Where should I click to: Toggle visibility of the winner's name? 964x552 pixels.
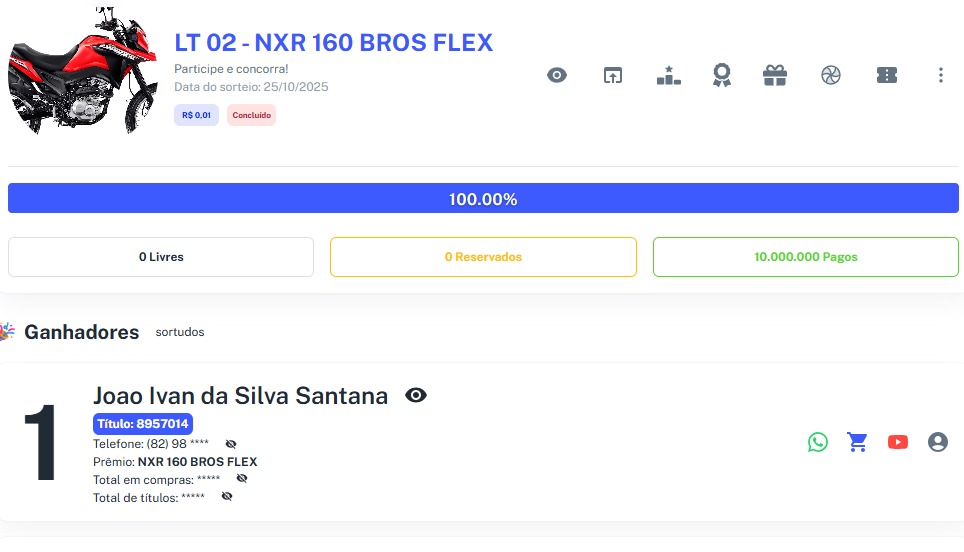[x=416, y=396]
